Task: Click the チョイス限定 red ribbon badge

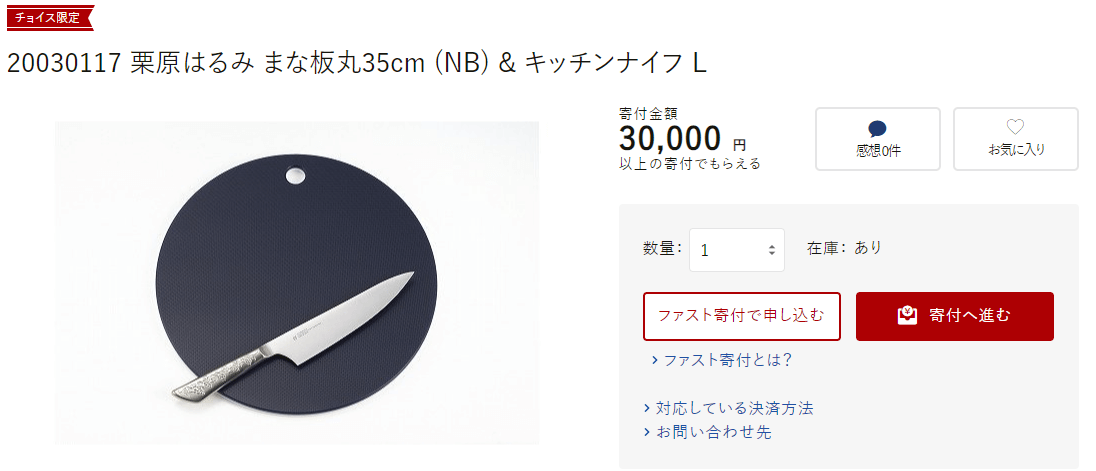Action: [47, 17]
